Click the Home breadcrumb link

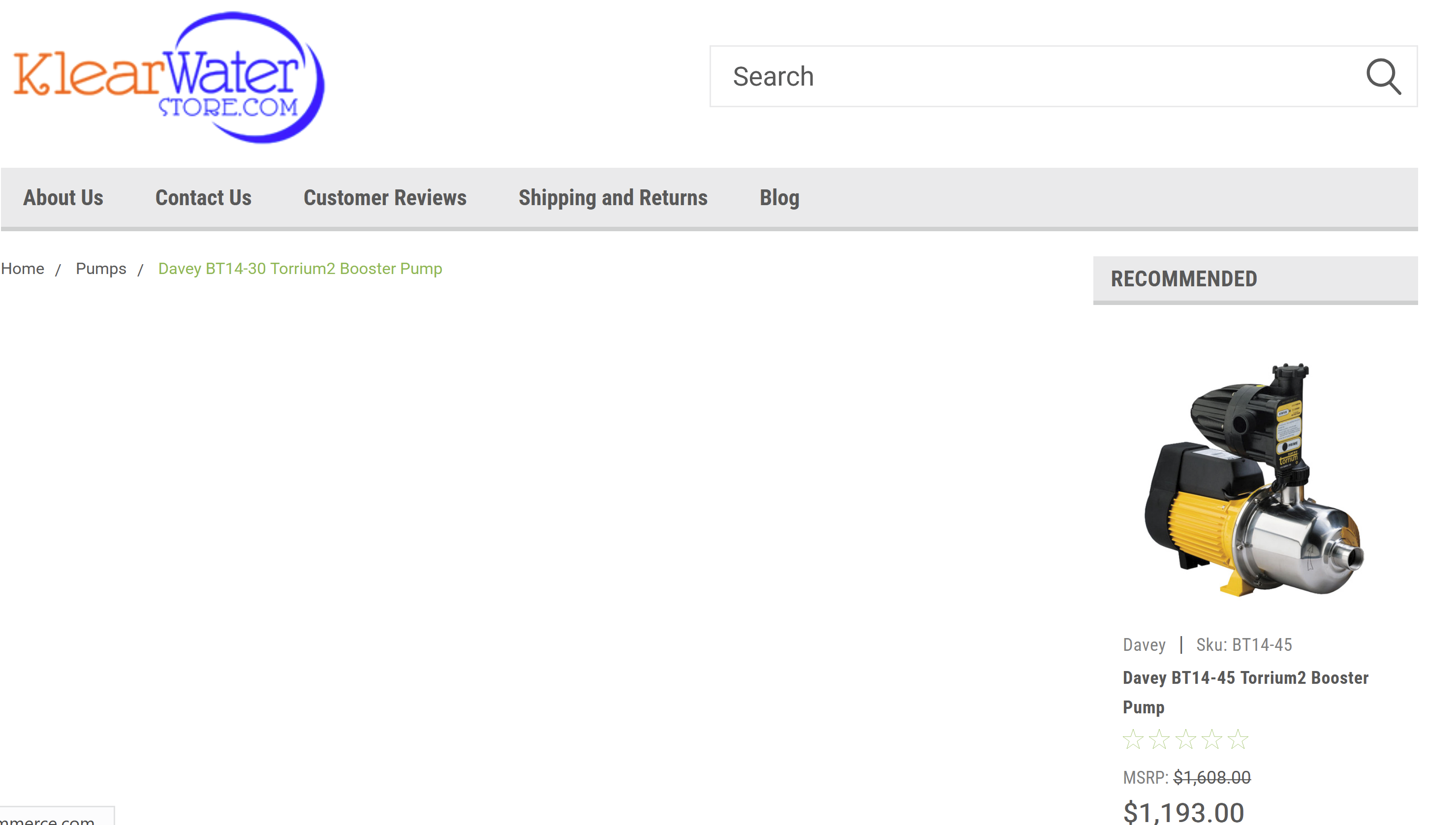tap(22, 269)
